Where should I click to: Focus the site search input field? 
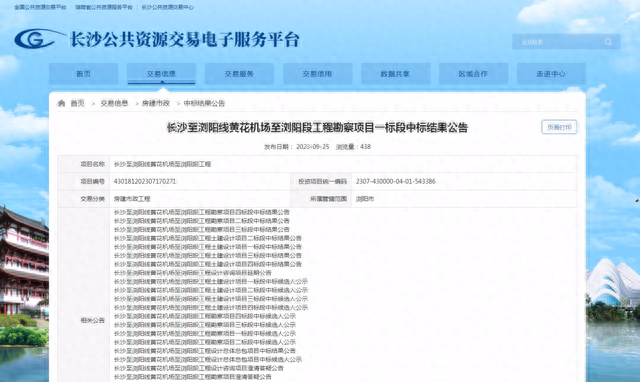pyautogui.click(x=566, y=42)
